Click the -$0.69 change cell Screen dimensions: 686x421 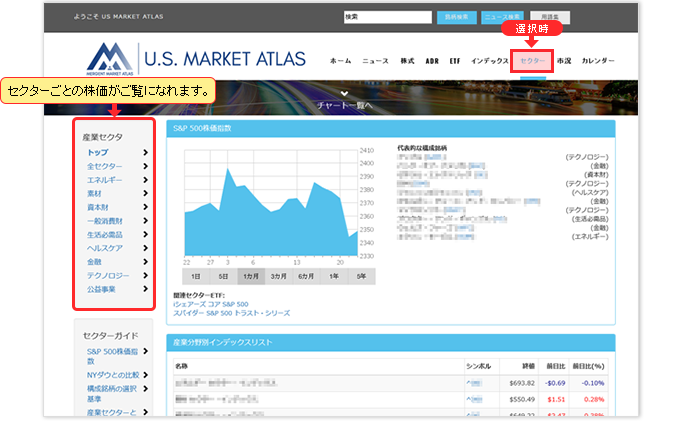pos(555,383)
